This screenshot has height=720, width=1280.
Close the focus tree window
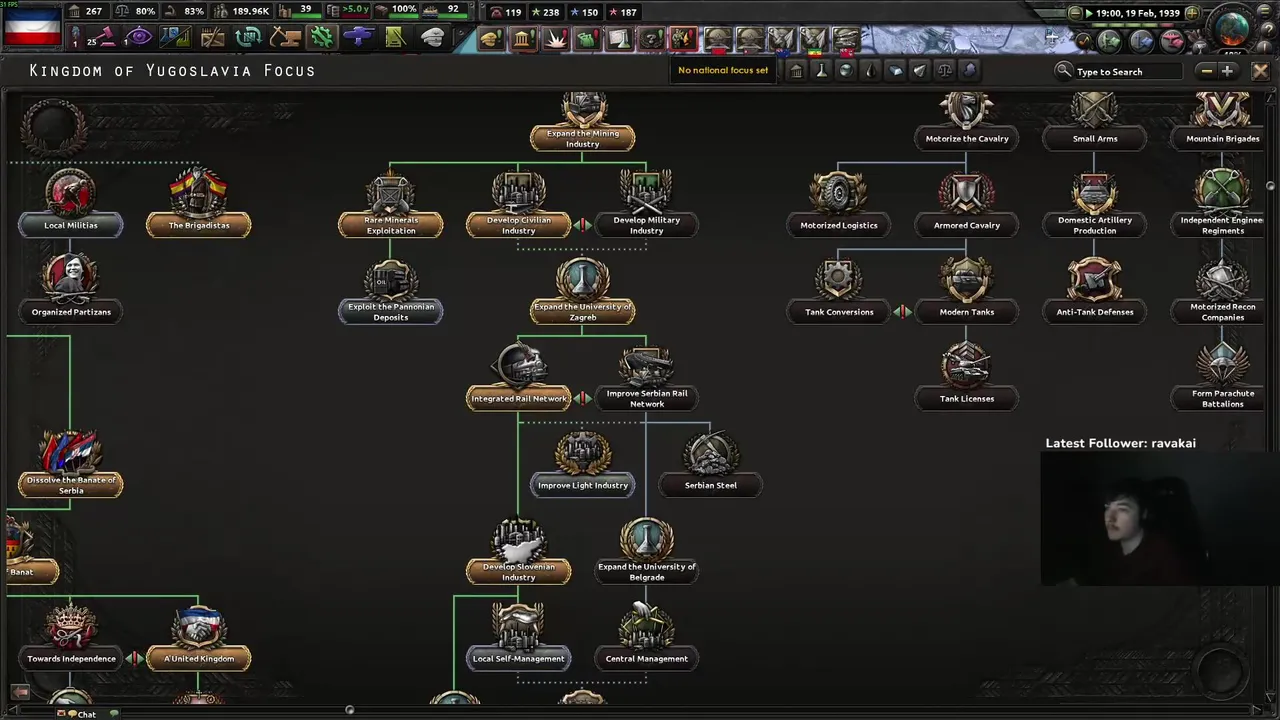(1260, 71)
